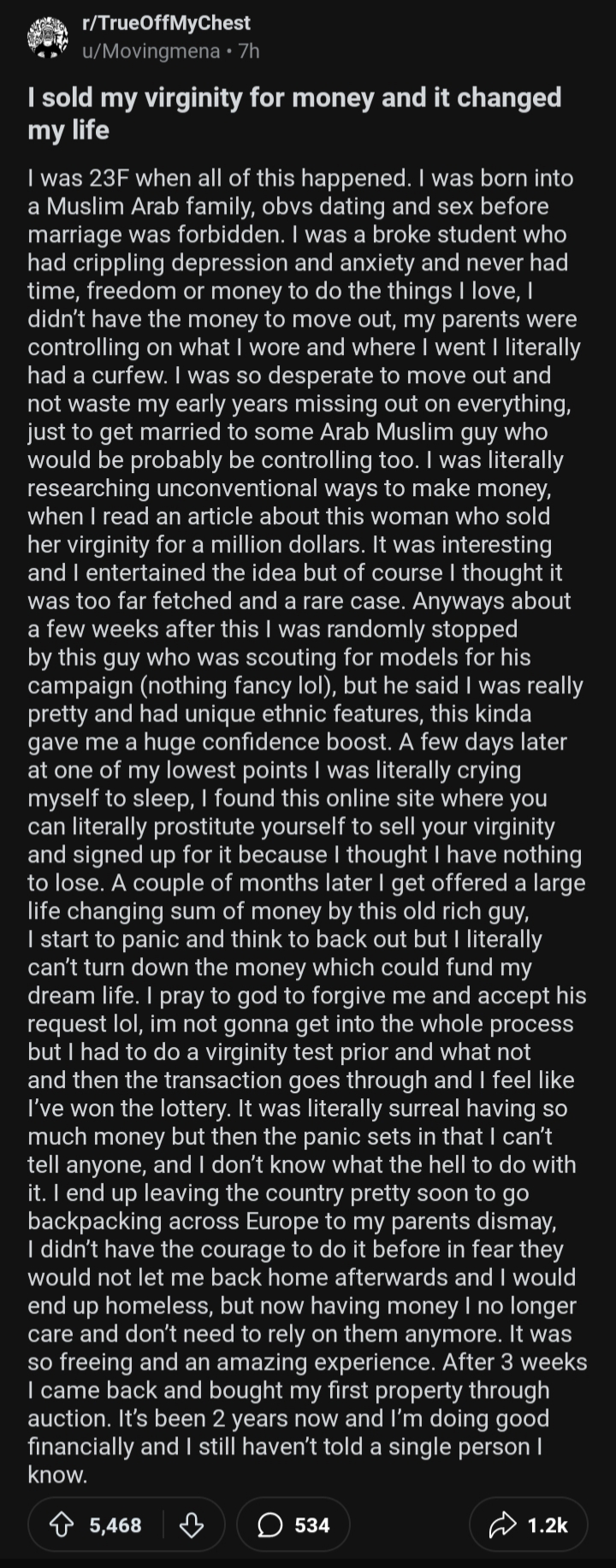
Task: Open the r/TrueOffMyChest community avatar
Action: (48, 38)
